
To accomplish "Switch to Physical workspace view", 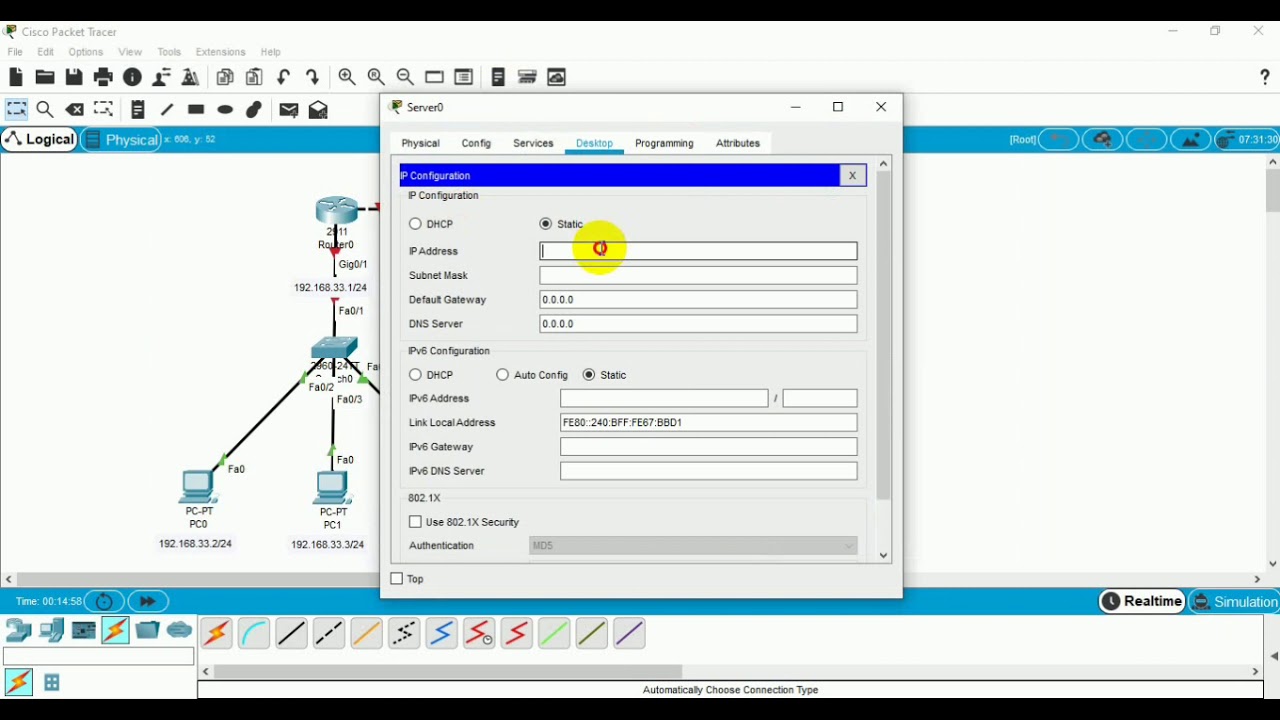I will tap(121, 140).
